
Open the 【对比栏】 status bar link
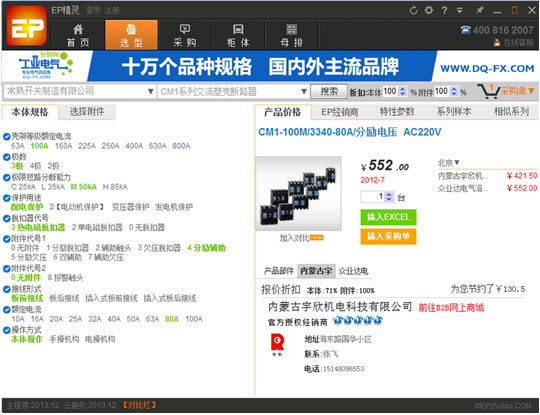[140, 405]
